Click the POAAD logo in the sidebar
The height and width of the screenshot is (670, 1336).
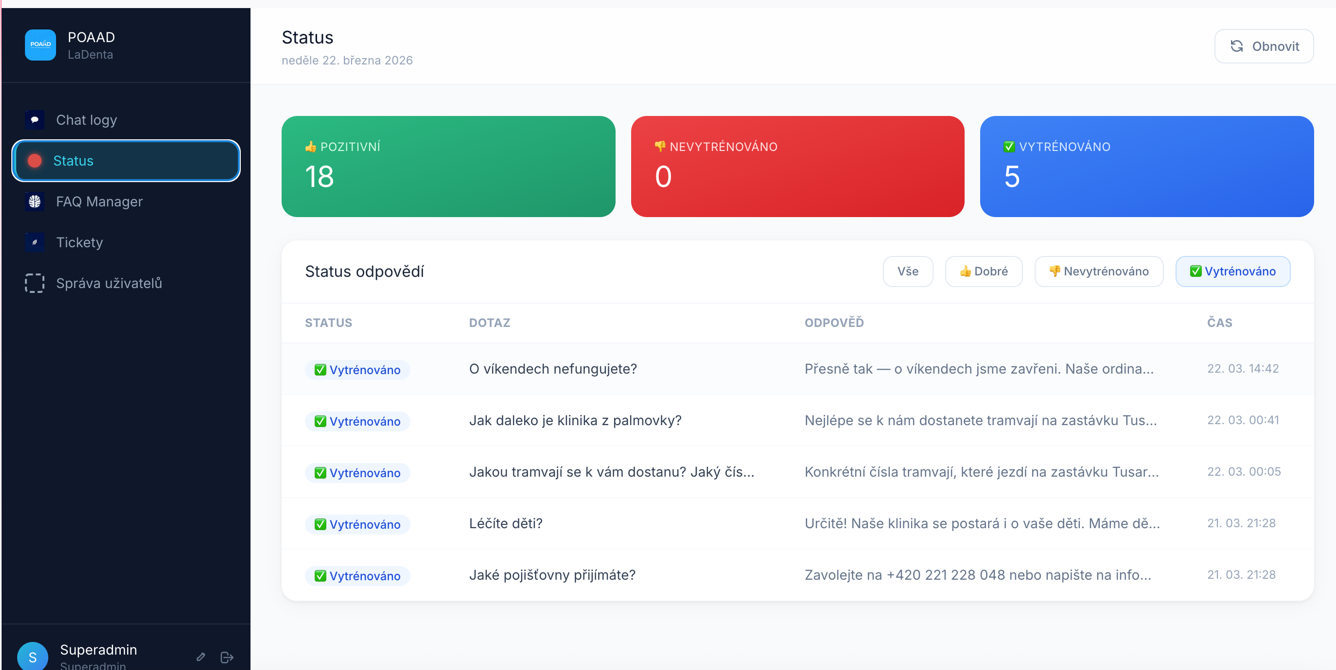pos(40,44)
